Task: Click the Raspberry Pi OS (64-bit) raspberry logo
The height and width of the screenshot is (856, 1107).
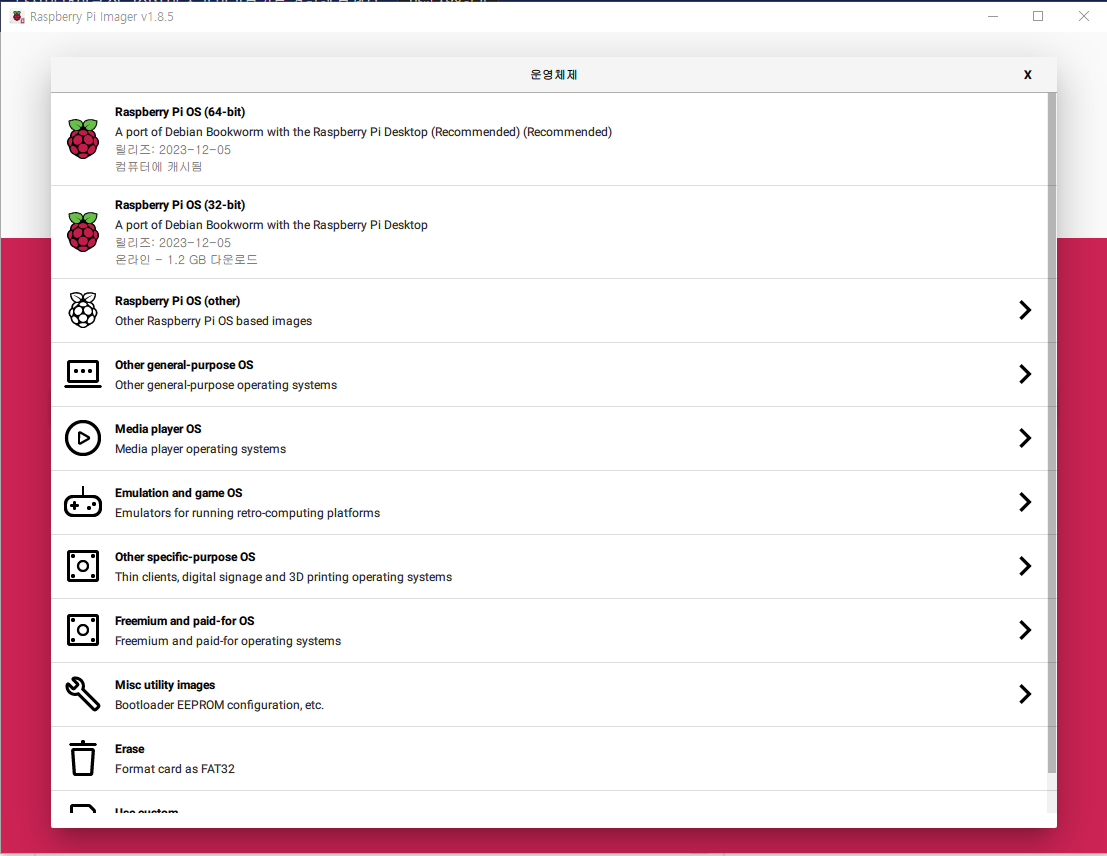Action: 83,139
